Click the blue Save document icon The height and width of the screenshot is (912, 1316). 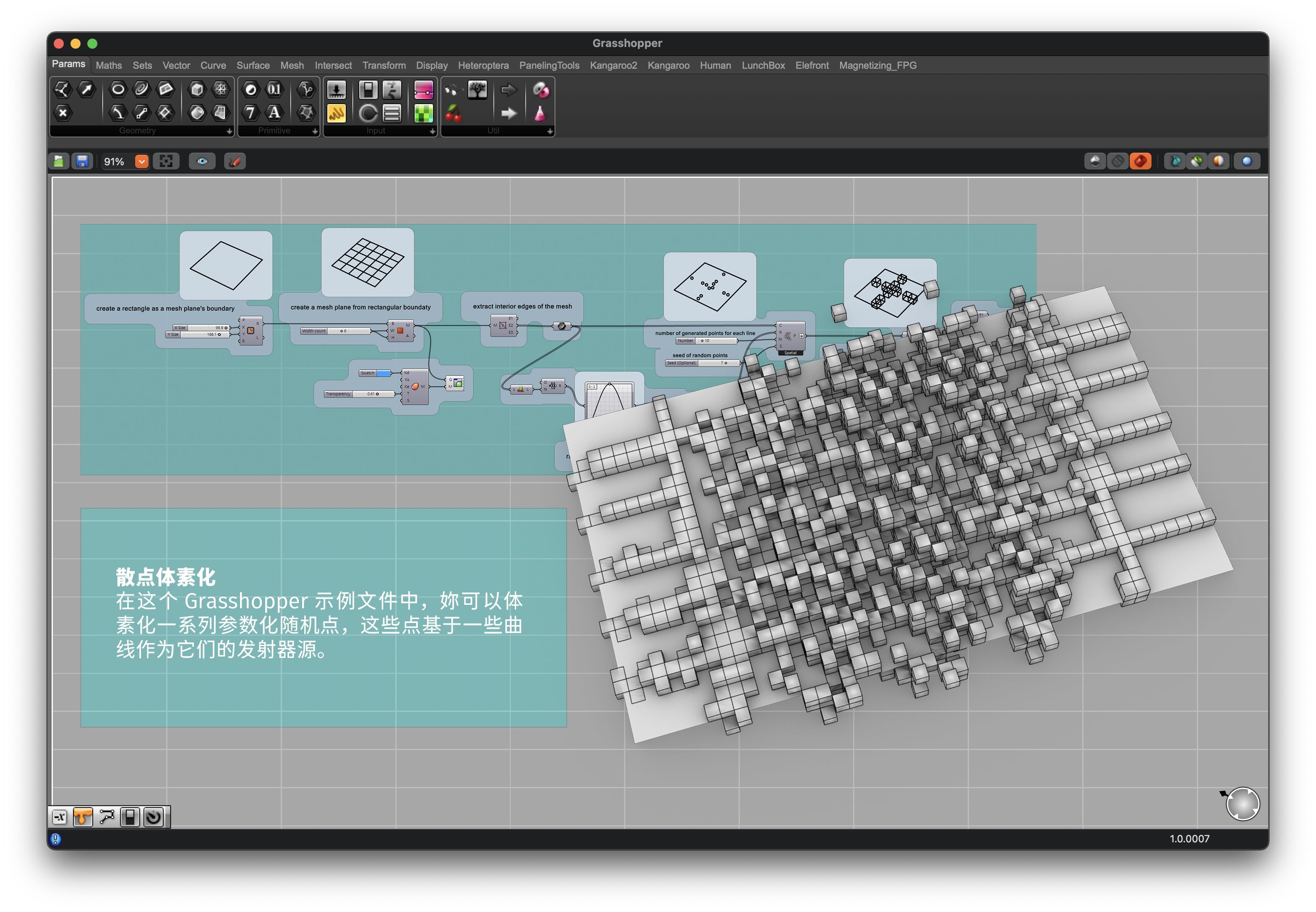(82, 162)
